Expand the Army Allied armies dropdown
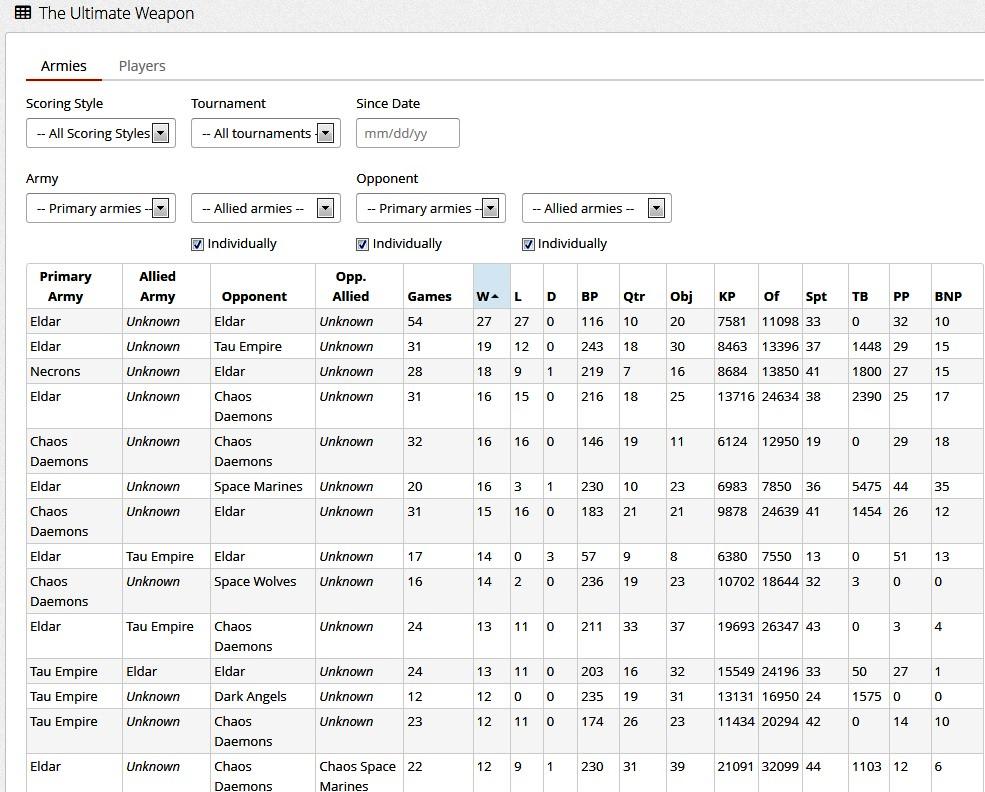Viewport: 985px width, 792px height. tap(266, 208)
